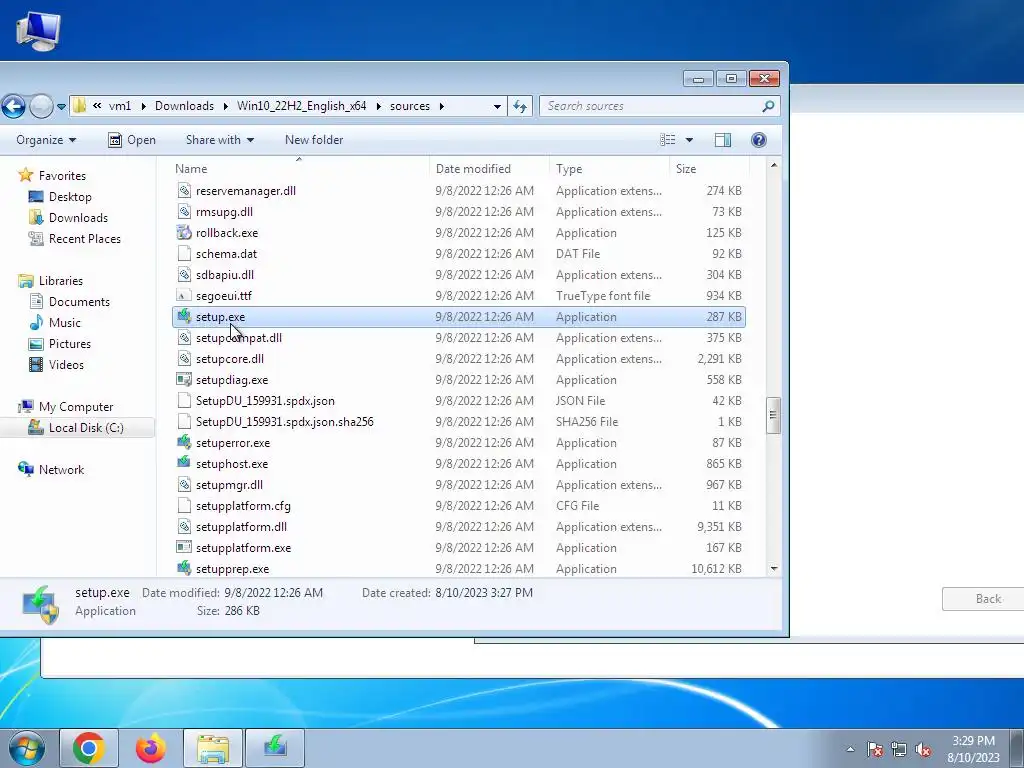Click New folder in the toolbar
This screenshot has height=768, width=1024.
click(313, 140)
